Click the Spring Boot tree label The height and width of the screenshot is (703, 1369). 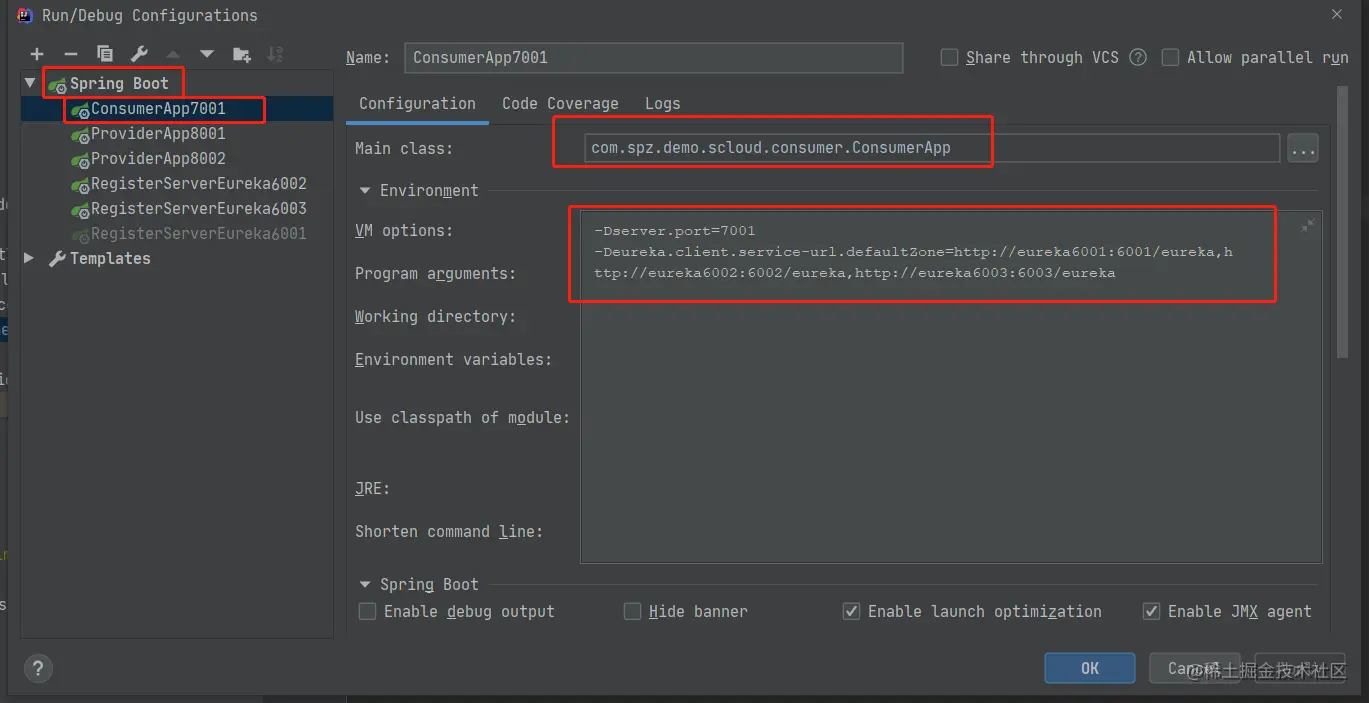coord(119,83)
